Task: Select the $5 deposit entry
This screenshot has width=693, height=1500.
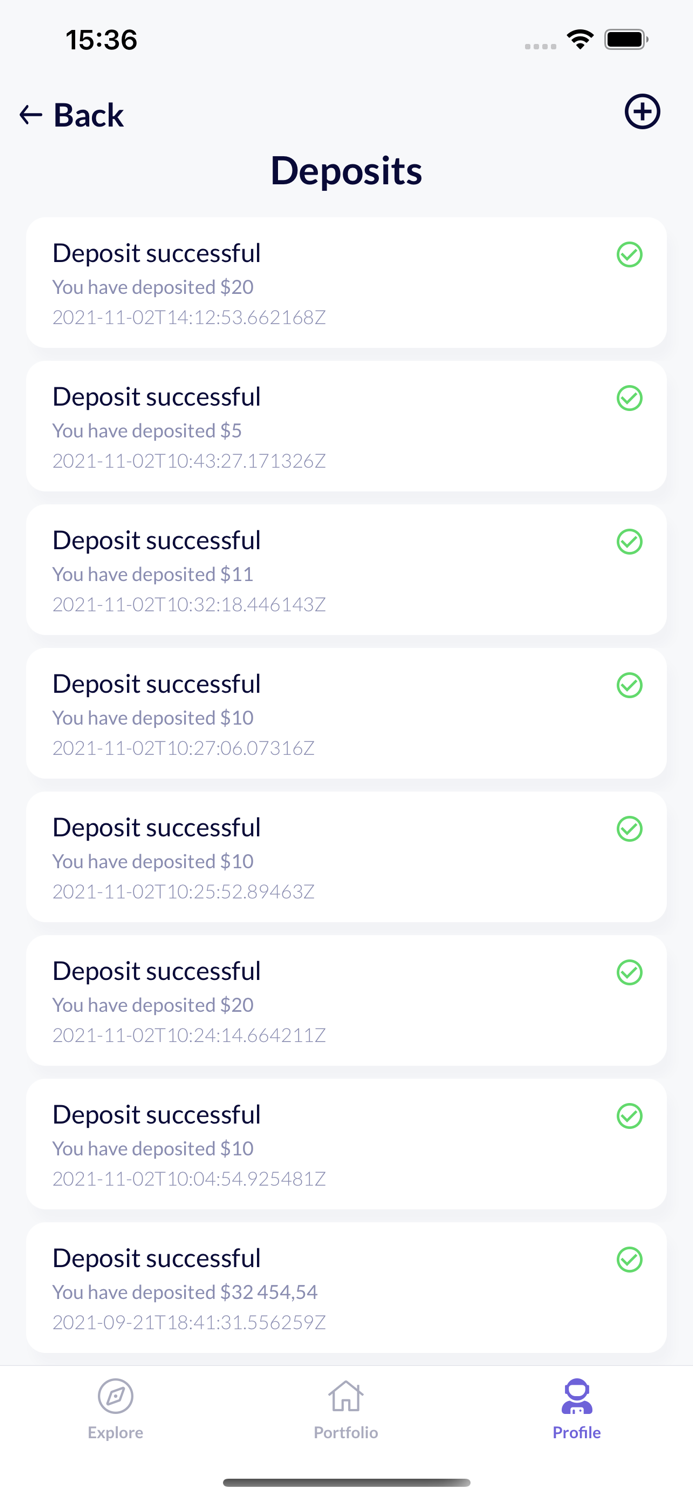Action: coord(346,426)
